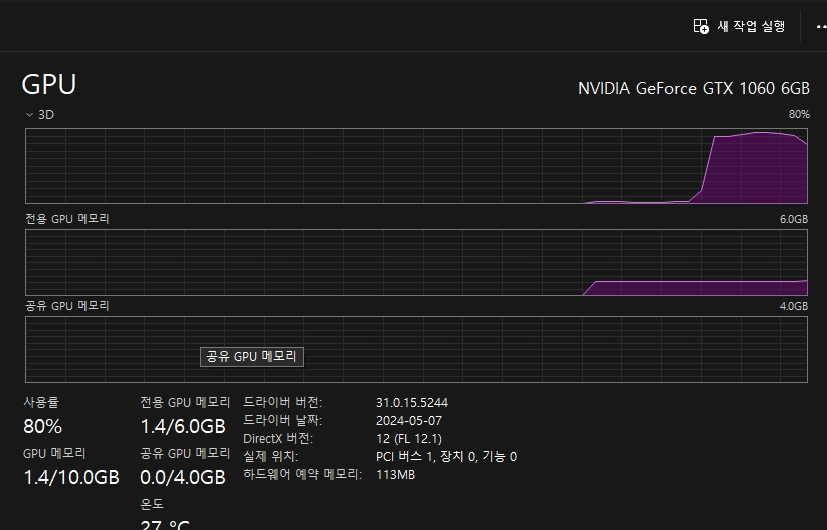Image resolution: width=827 pixels, height=530 pixels.
Task: Click the 1.4/10.0GB value
Action: click(x=72, y=477)
